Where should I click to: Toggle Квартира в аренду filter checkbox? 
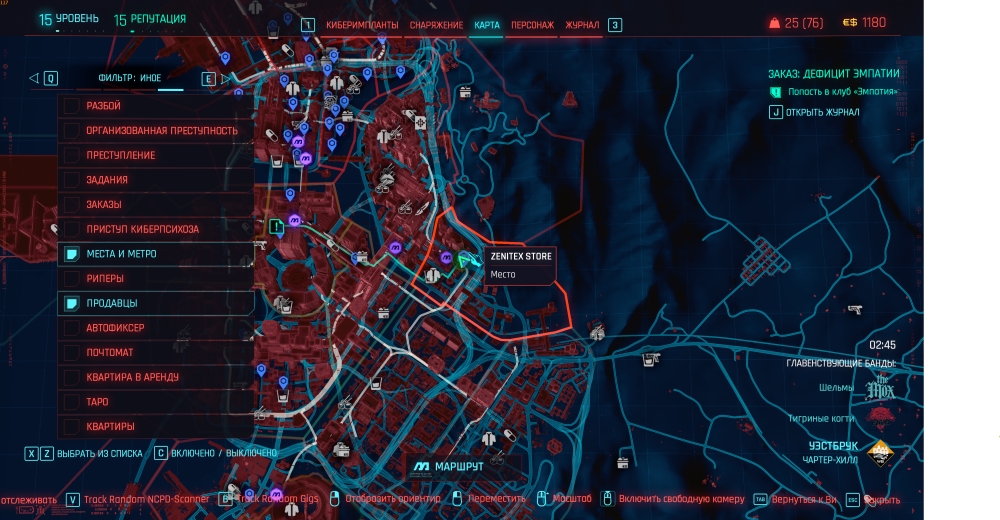point(71,377)
